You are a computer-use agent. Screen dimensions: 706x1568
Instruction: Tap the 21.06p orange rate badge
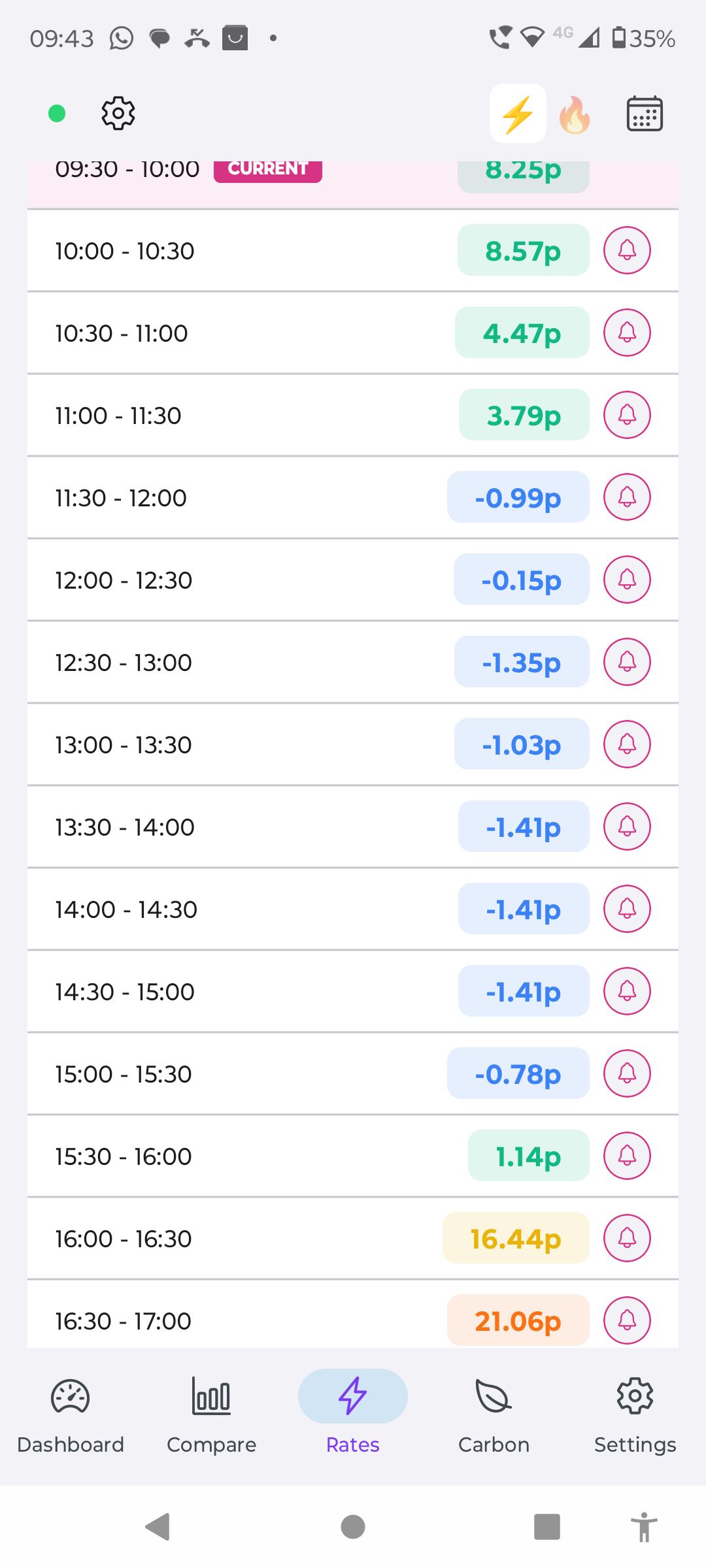[x=518, y=1320]
